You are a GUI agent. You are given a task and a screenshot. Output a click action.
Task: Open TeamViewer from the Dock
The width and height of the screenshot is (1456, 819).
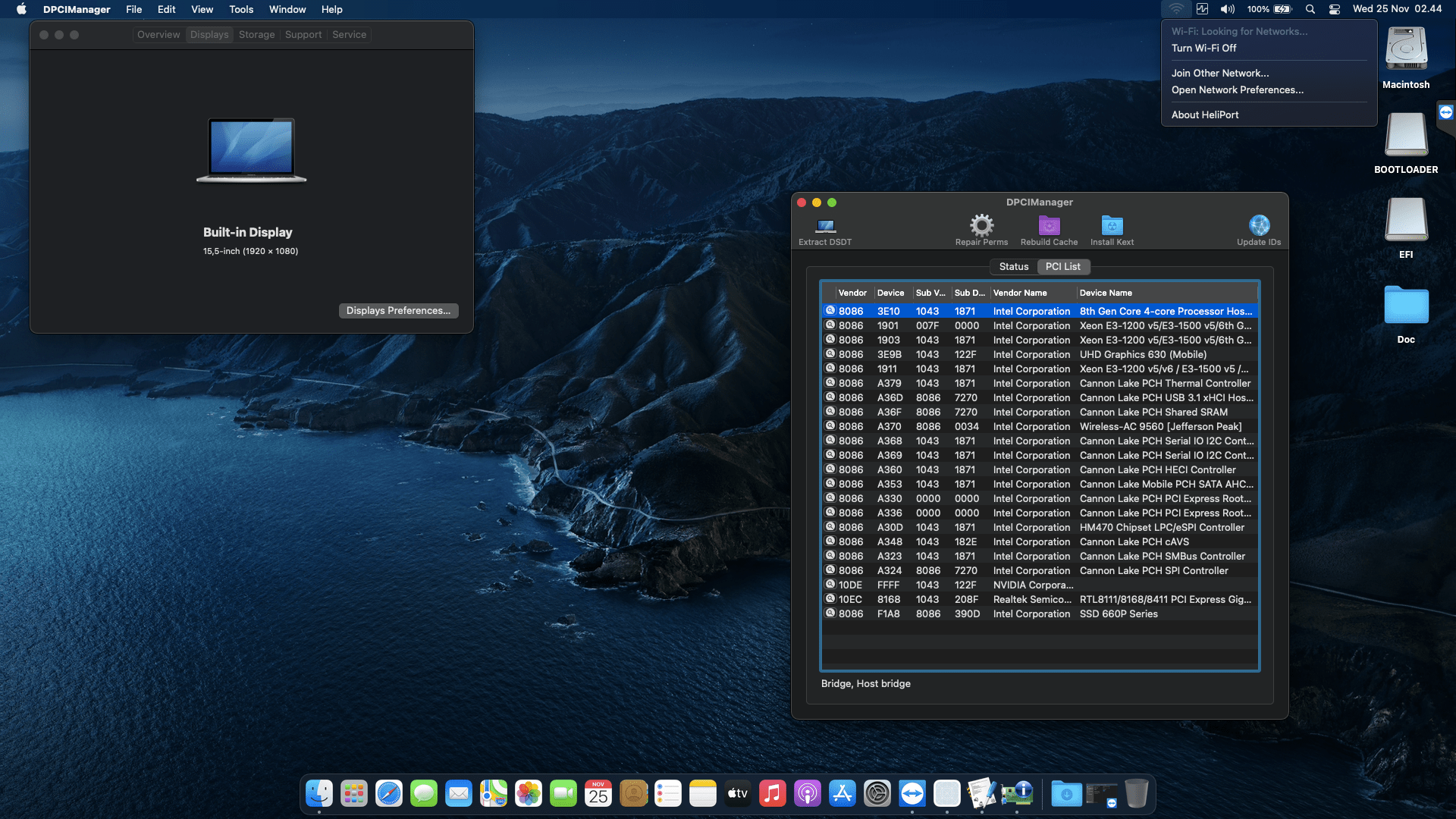click(912, 793)
